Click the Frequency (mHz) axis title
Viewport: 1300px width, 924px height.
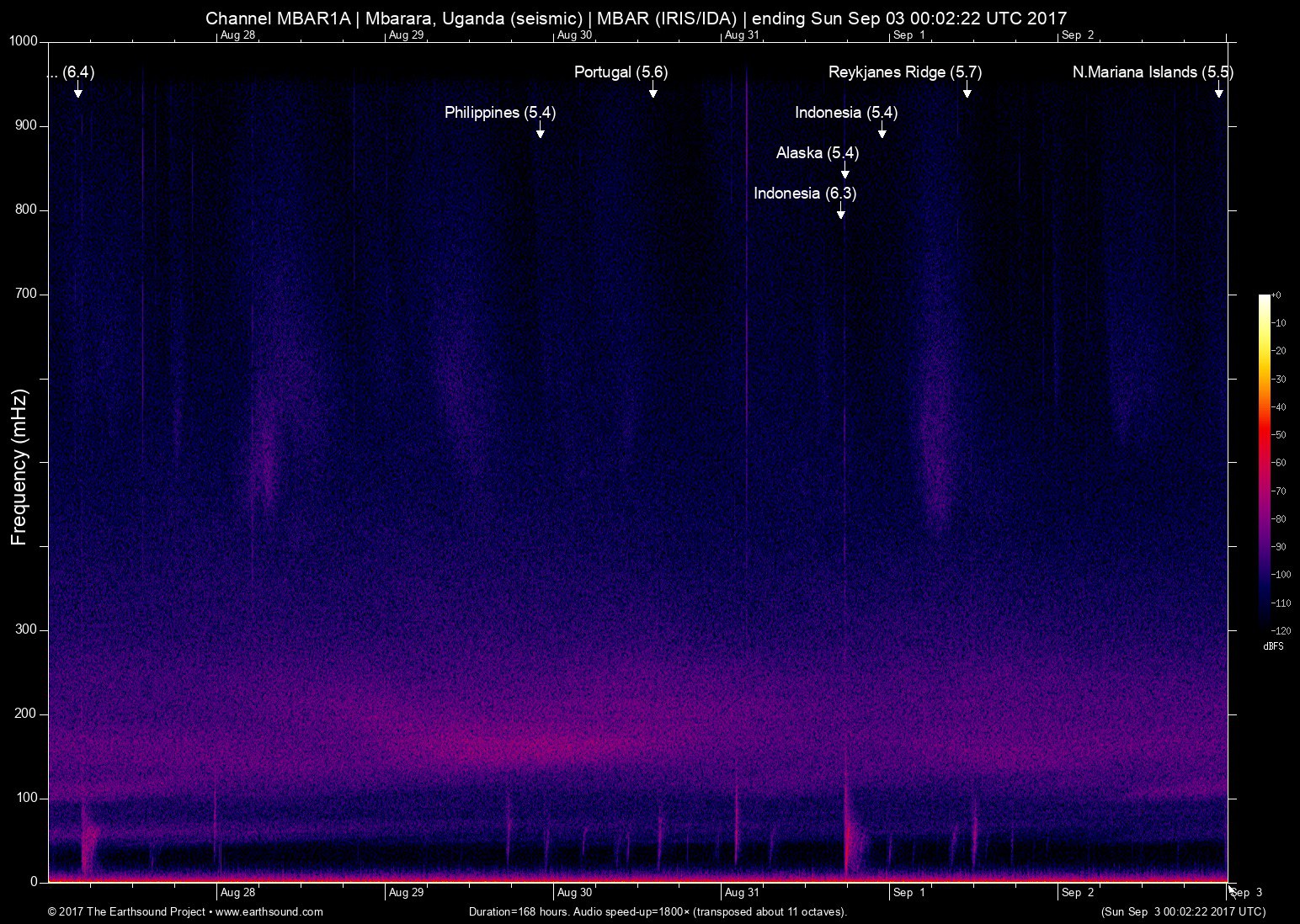(19, 467)
